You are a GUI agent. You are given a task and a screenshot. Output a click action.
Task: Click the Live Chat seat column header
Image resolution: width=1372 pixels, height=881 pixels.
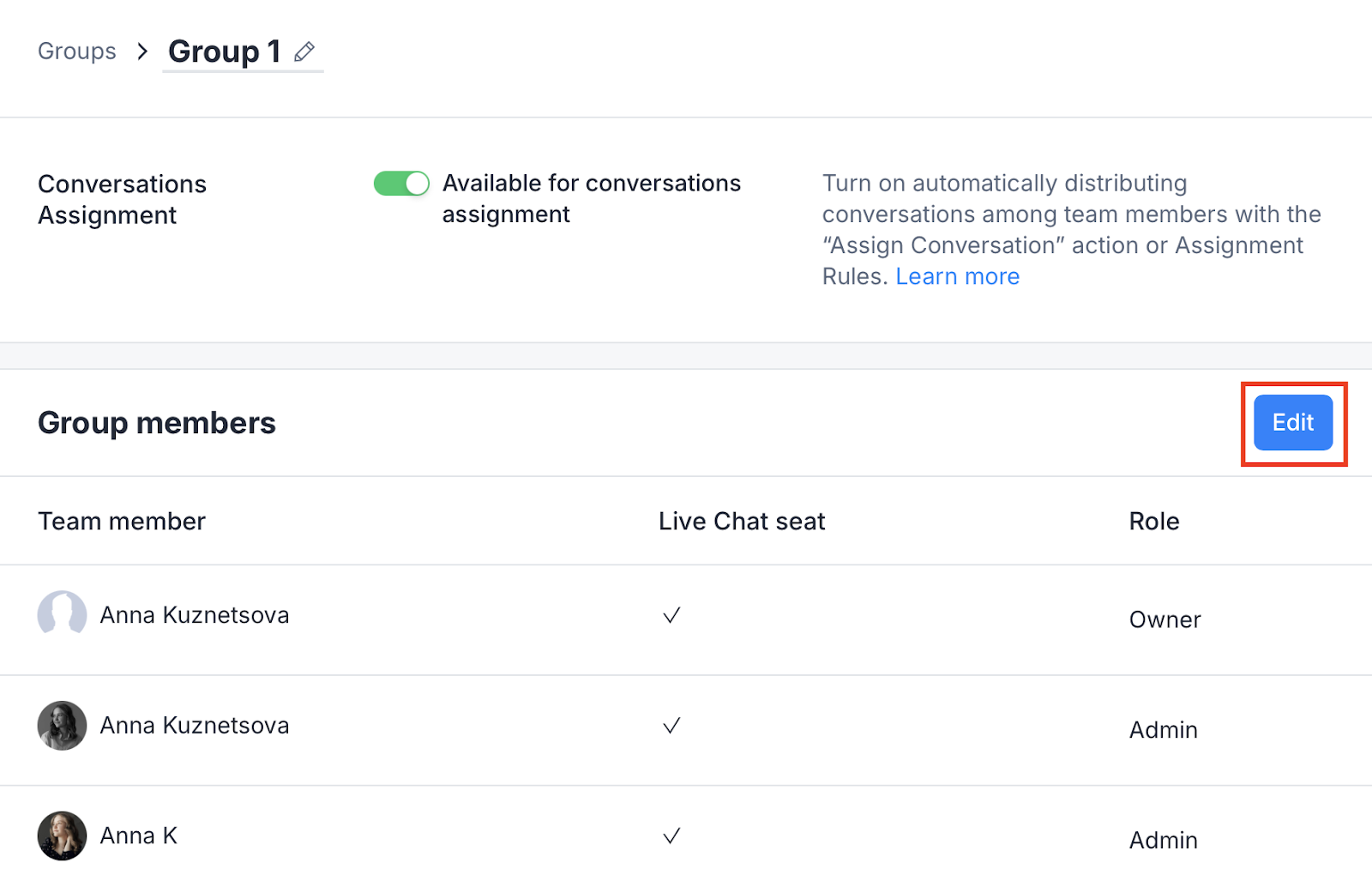(742, 522)
